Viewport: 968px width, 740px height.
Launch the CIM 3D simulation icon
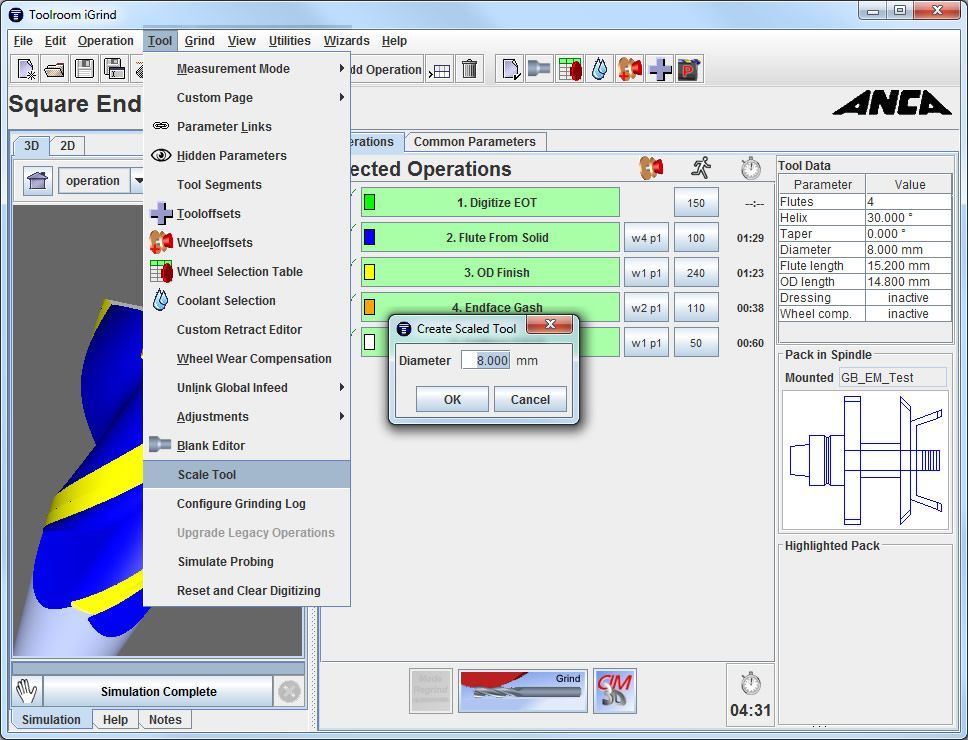[614, 691]
